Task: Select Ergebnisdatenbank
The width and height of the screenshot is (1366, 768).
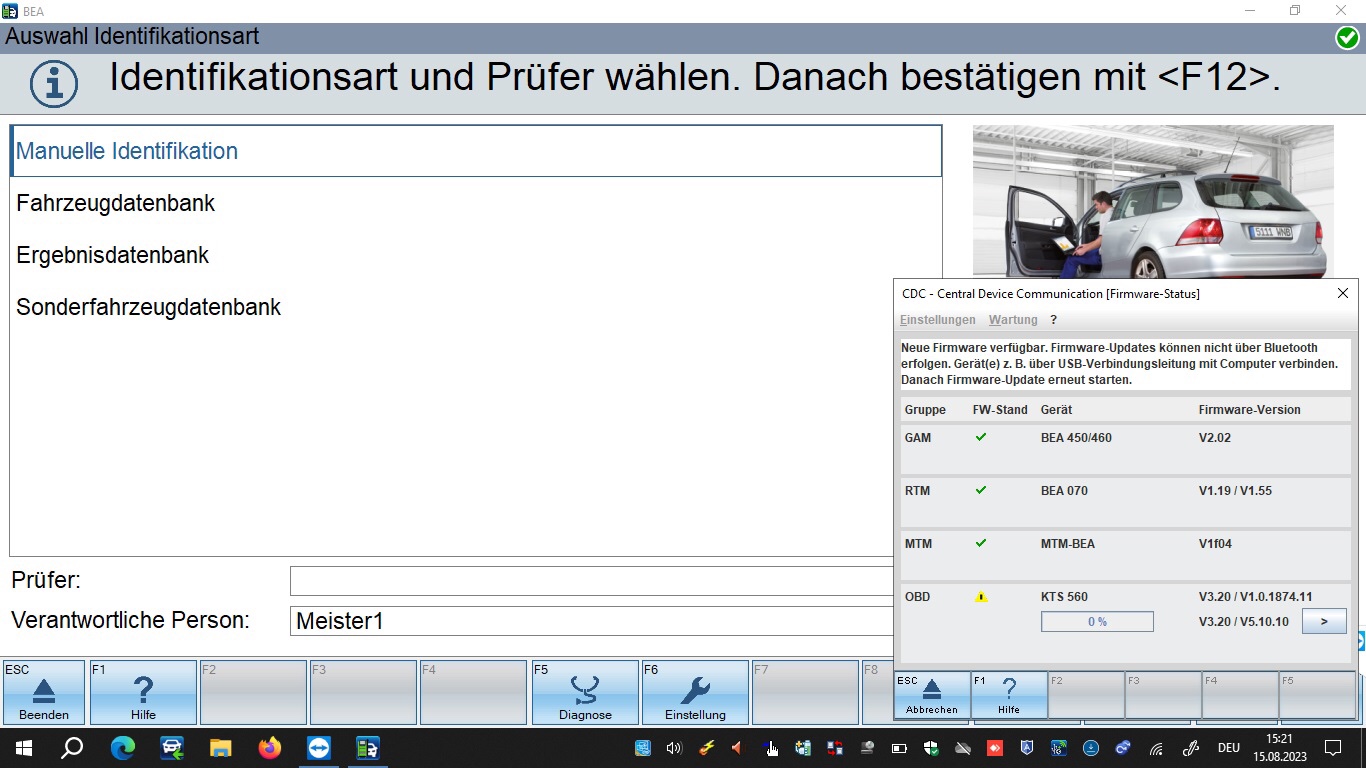Action: point(476,255)
